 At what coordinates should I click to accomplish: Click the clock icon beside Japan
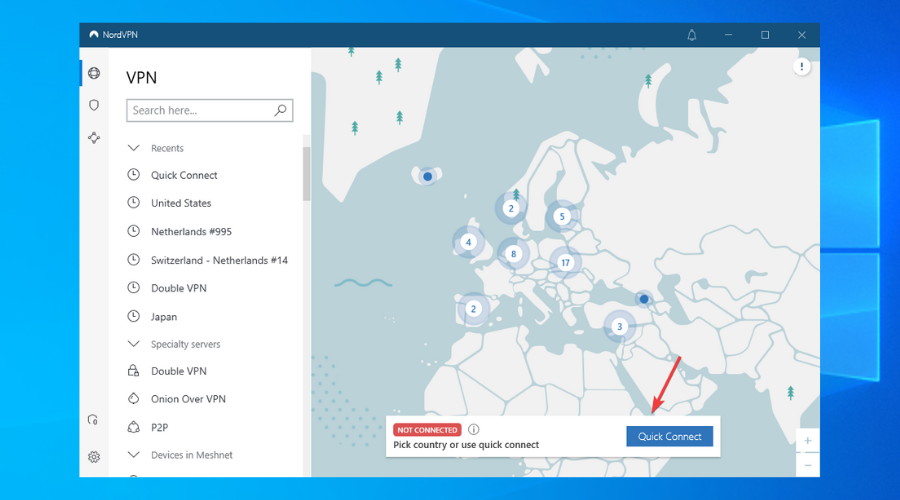pyautogui.click(x=133, y=316)
